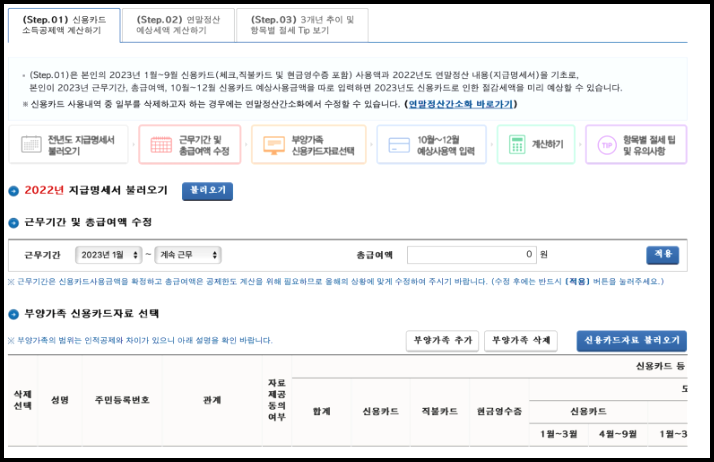This screenshot has width=714, height=462.
Task: Click bullet icon beside 근무기간 및 총급여액 수정 heading
Action: 14,223
